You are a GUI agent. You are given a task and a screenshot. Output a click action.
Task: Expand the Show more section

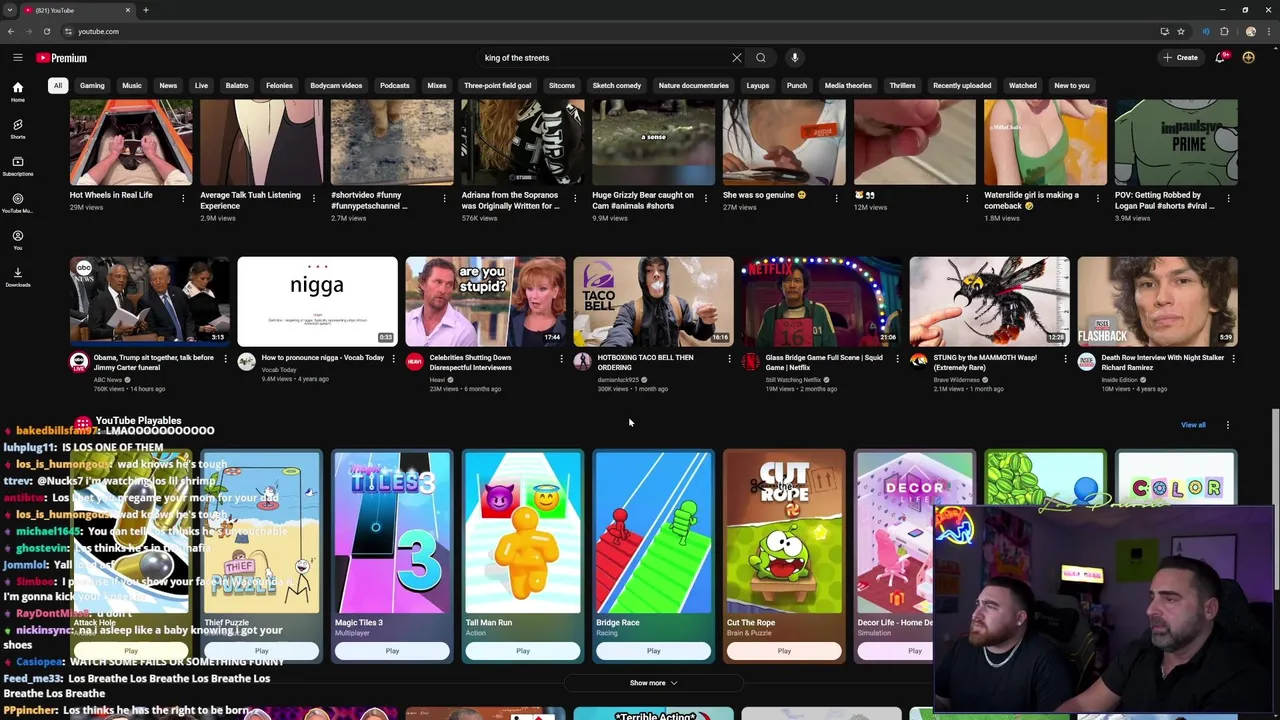pos(653,683)
